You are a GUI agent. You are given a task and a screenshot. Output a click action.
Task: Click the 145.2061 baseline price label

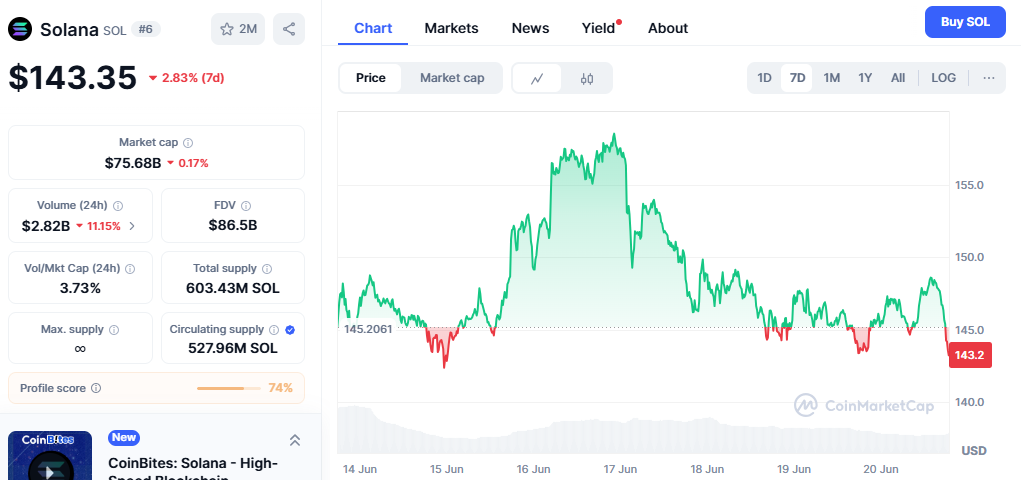point(368,329)
